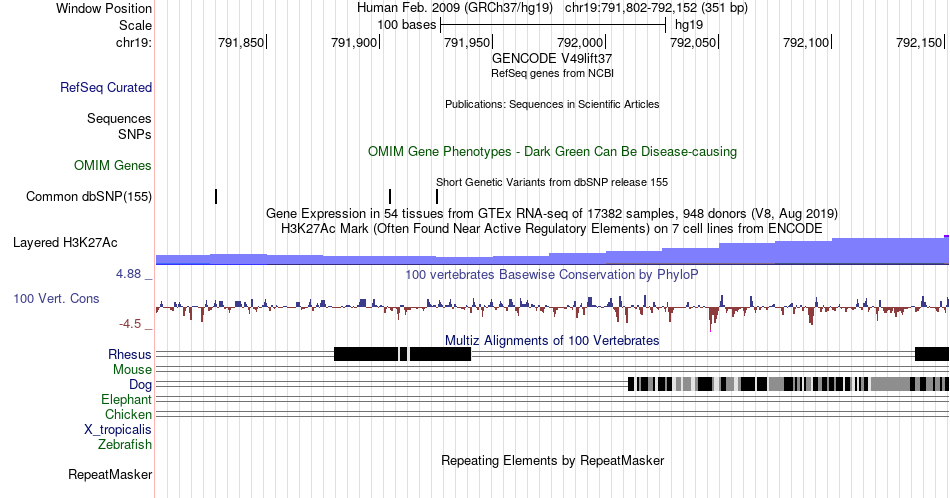Click the chr19:791,802-792,152 position text
The image size is (950, 498).
coord(656,8)
